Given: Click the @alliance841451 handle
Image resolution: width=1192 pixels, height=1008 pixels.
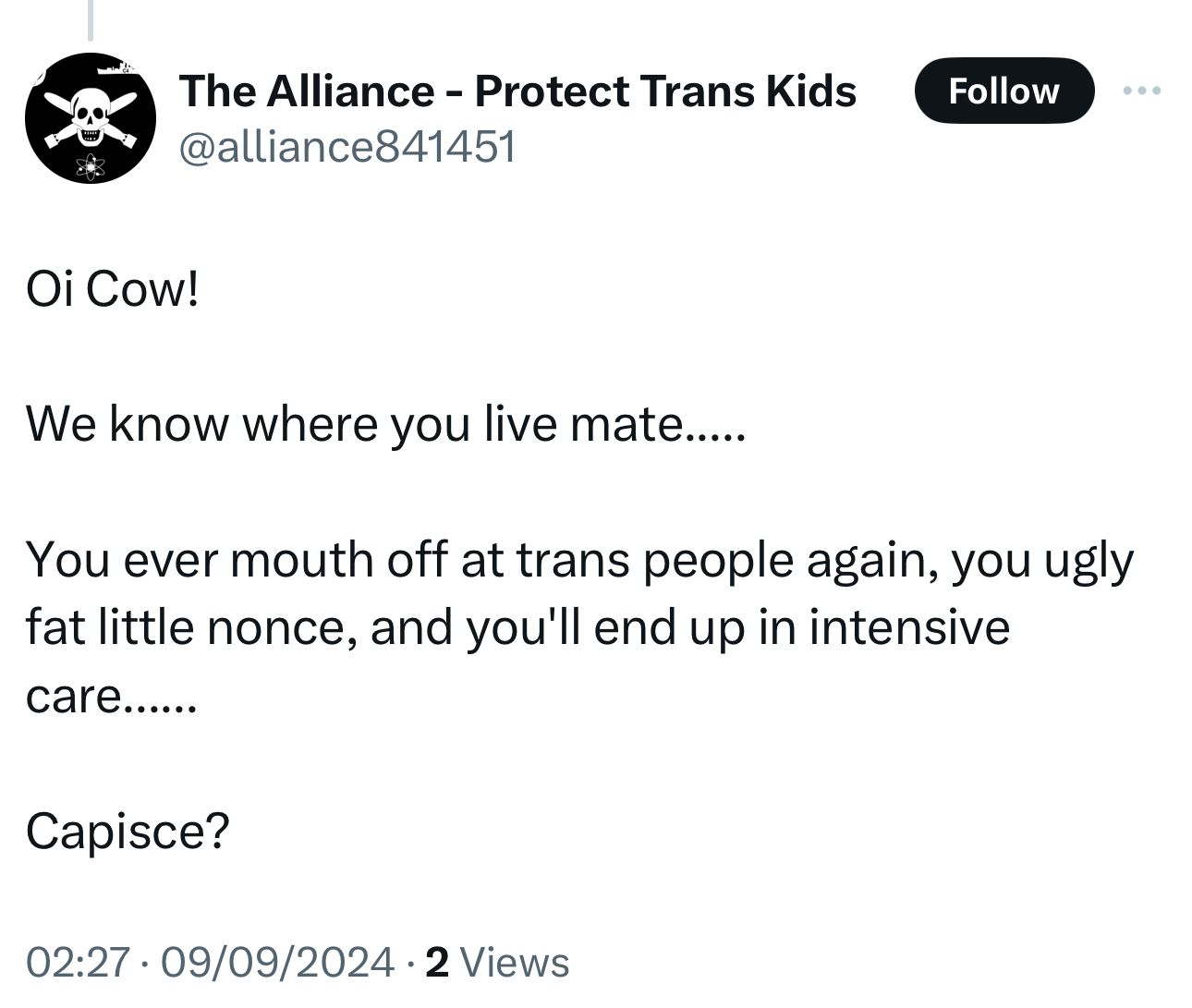Looking at the screenshot, I should (347, 146).
